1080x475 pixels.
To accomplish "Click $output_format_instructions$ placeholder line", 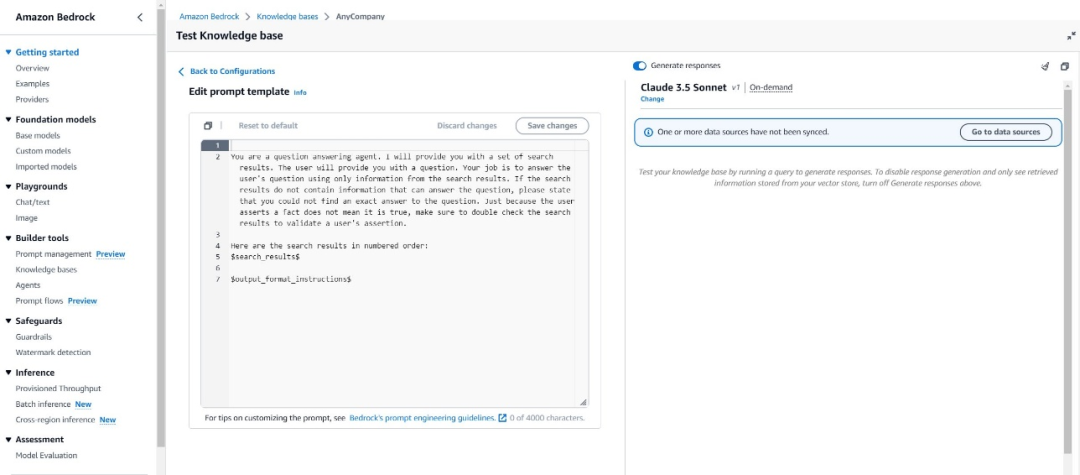I will 291,279.
